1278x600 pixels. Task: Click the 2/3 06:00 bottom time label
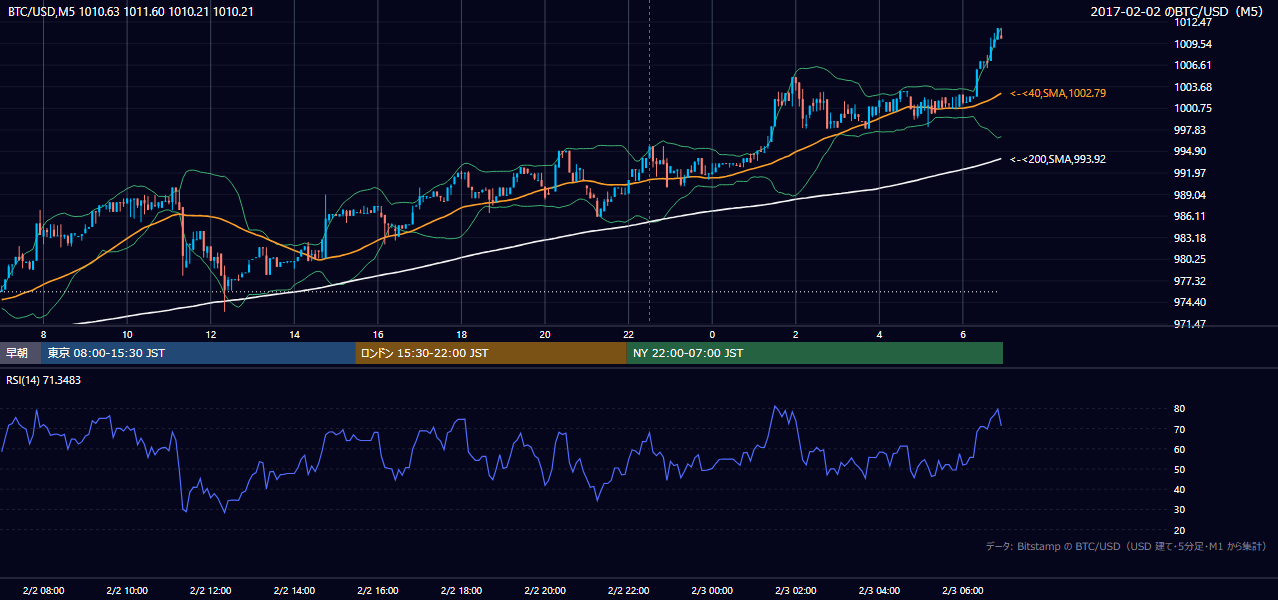(963, 591)
